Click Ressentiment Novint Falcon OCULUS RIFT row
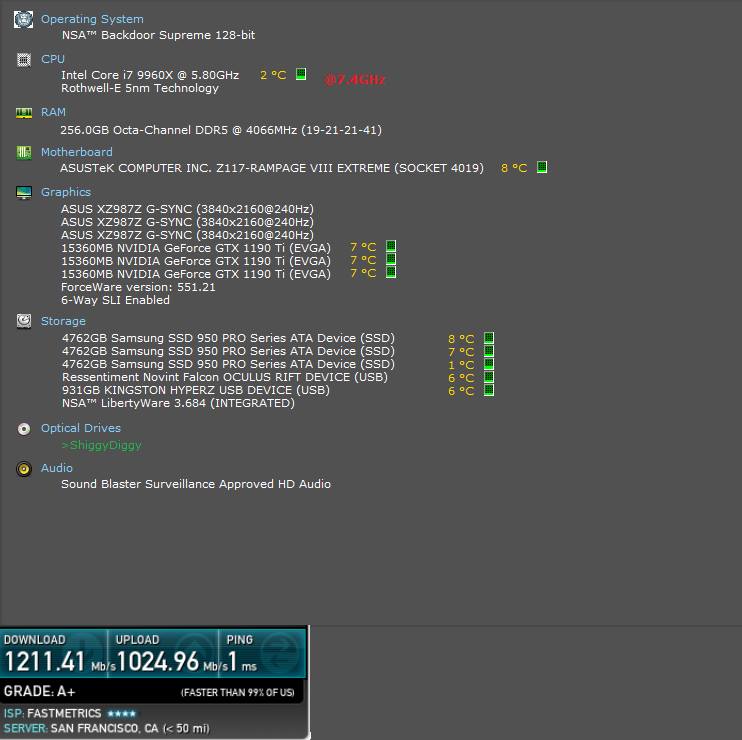 pyautogui.click(x=224, y=377)
